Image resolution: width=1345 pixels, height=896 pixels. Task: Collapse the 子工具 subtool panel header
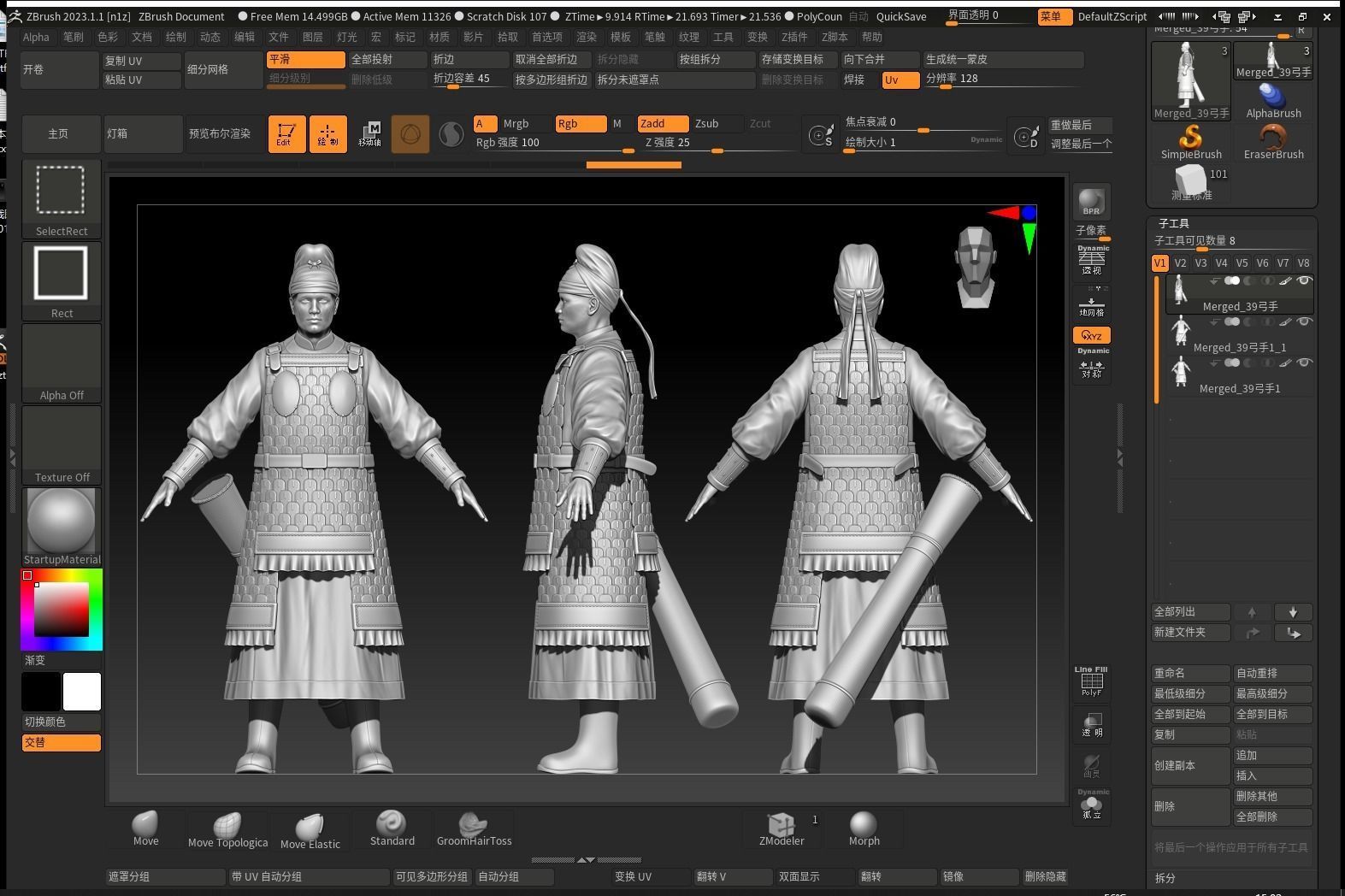(x=1174, y=224)
